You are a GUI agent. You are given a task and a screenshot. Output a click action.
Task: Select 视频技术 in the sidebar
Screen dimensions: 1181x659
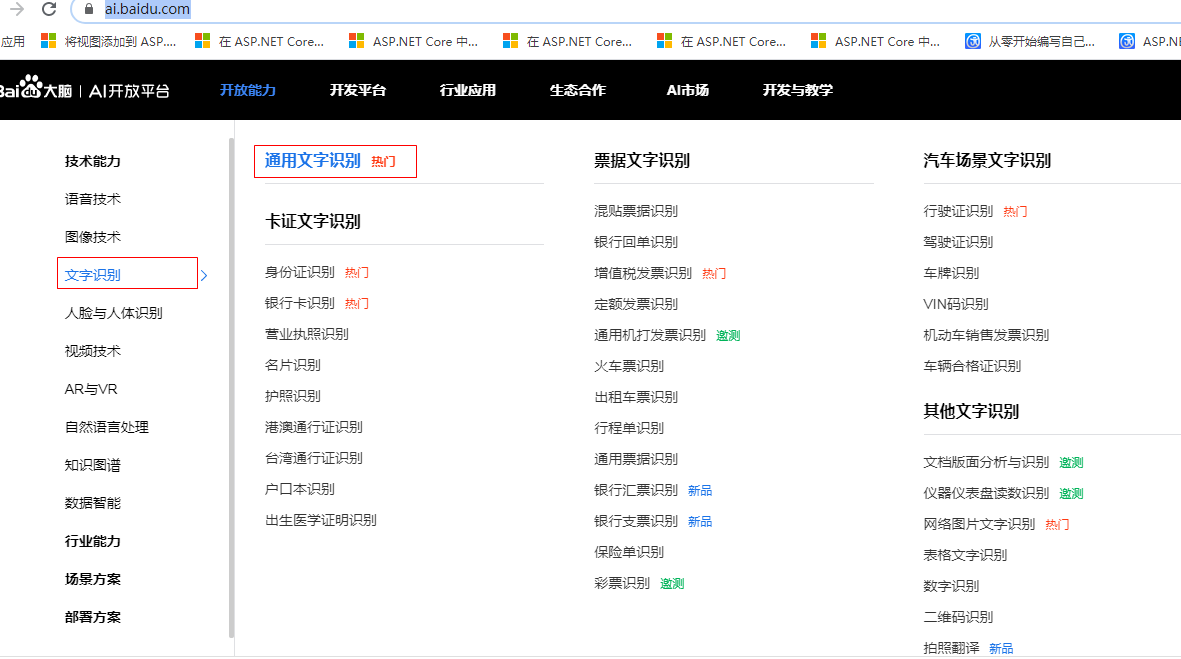point(93,351)
